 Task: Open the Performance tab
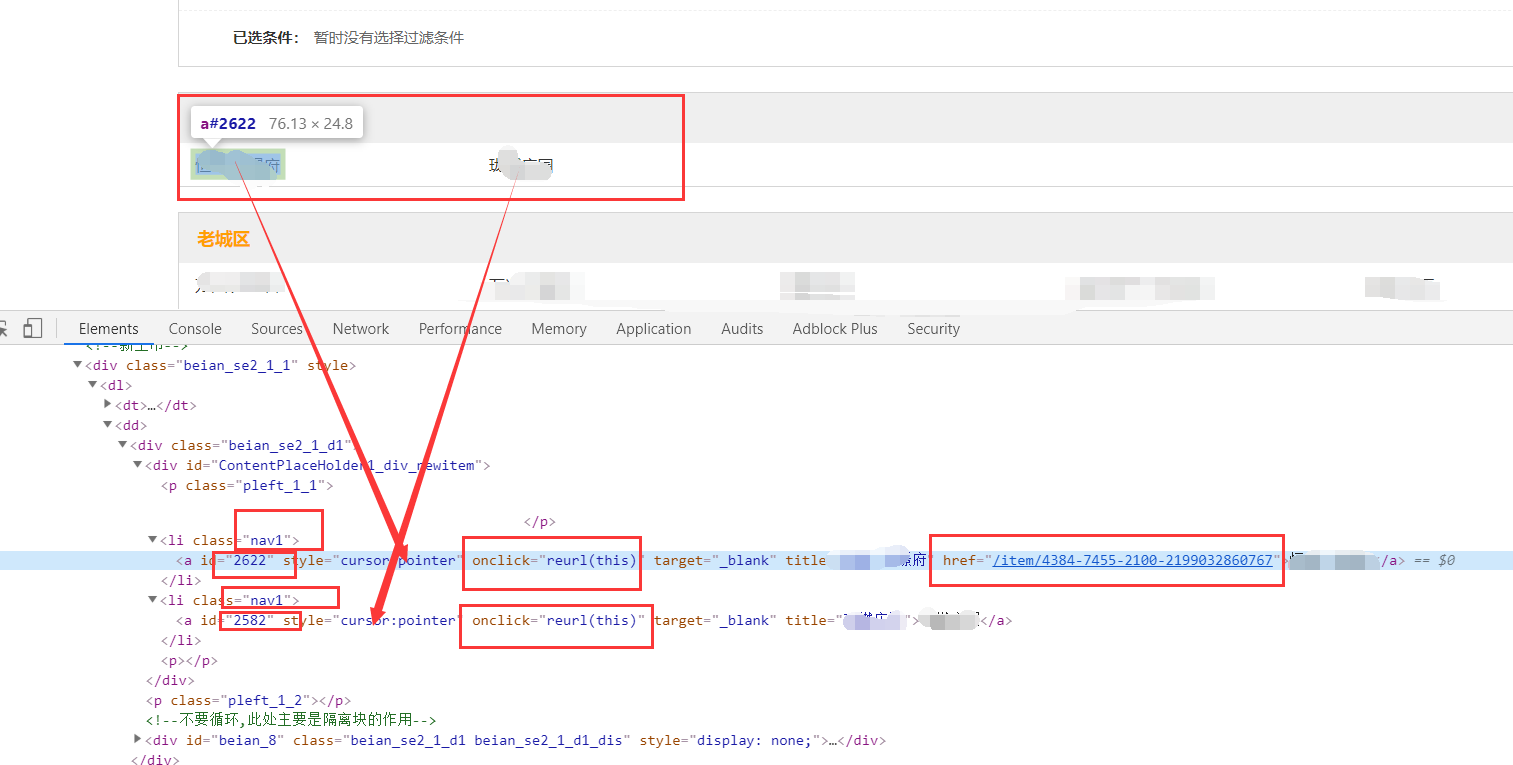pyautogui.click(x=460, y=328)
